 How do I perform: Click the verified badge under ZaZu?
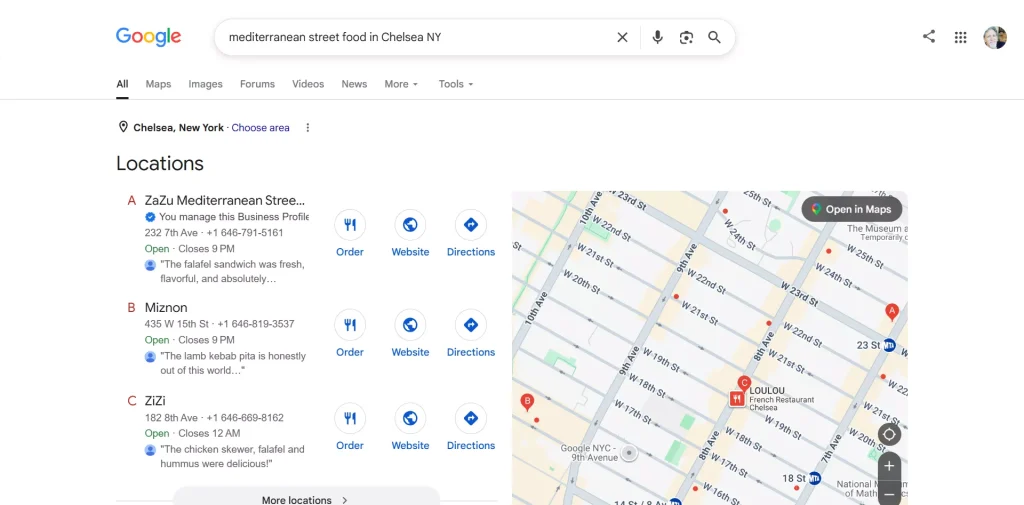click(150, 217)
